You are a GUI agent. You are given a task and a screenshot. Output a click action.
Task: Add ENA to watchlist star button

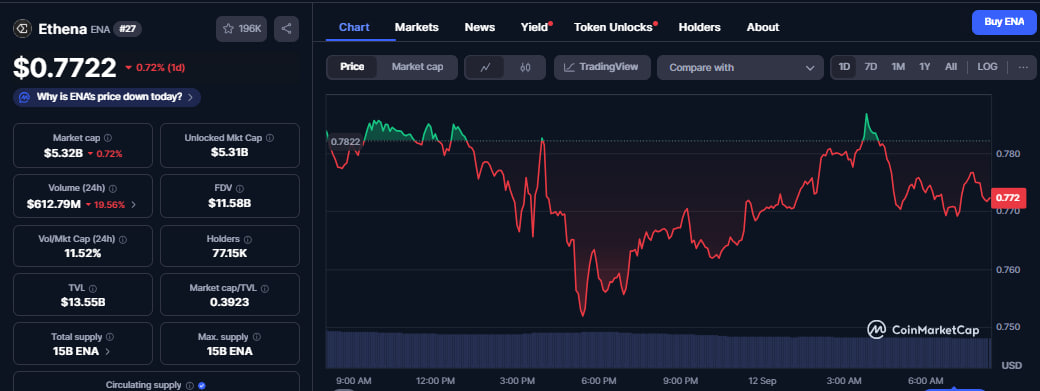[x=241, y=29]
